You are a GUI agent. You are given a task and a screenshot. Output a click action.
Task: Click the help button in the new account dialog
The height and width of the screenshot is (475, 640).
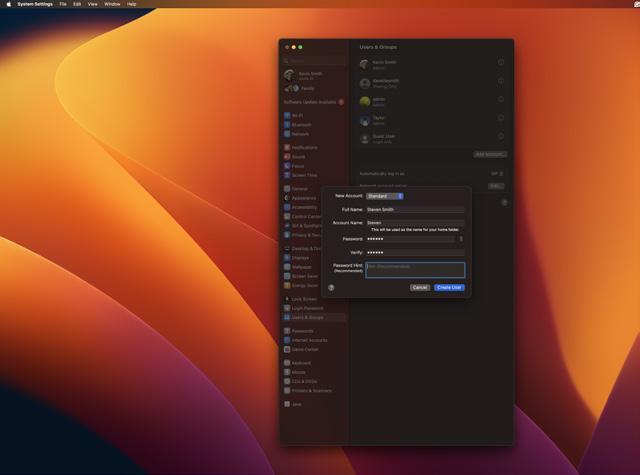click(331, 288)
